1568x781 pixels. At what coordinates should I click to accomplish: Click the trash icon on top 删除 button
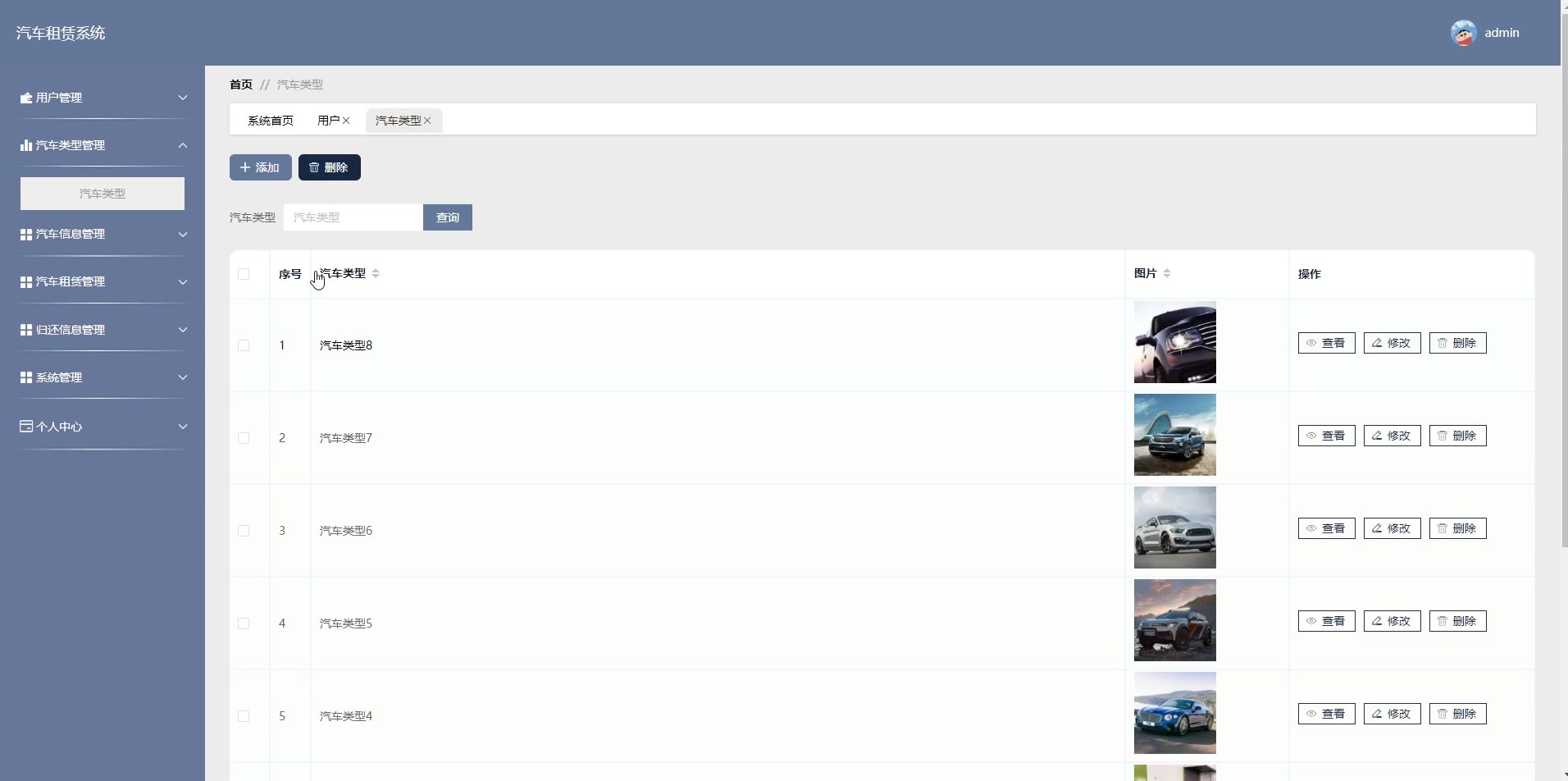coord(314,167)
